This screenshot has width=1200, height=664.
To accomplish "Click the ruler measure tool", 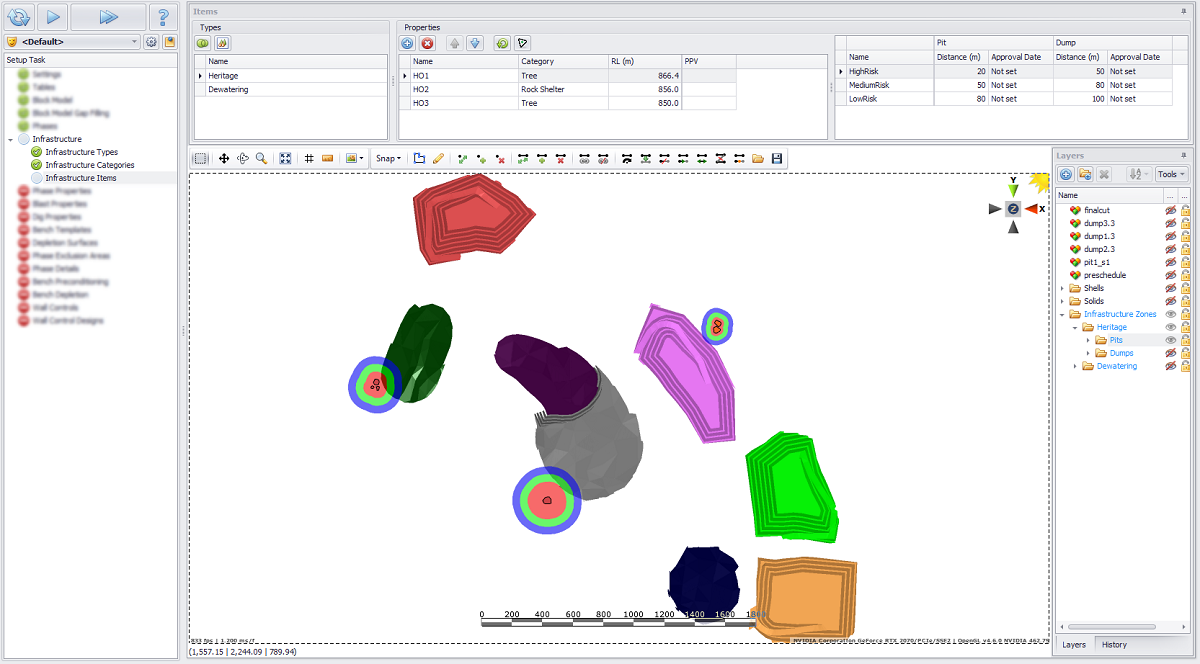I will (327, 158).
